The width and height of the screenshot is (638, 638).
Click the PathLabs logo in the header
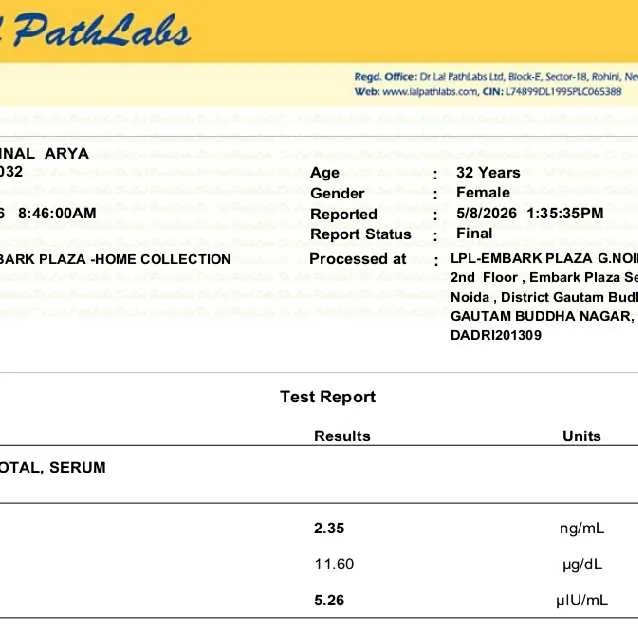tap(96, 31)
